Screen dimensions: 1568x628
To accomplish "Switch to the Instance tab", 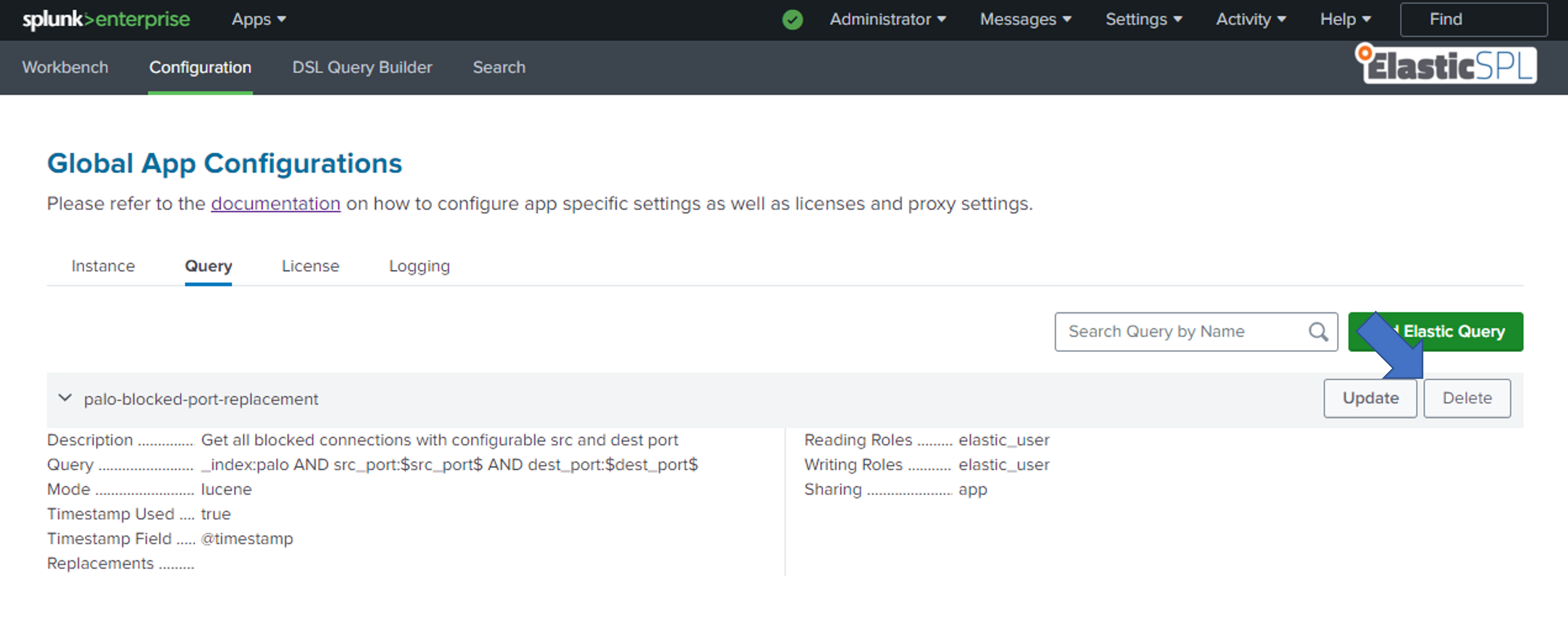I will pos(103,266).
